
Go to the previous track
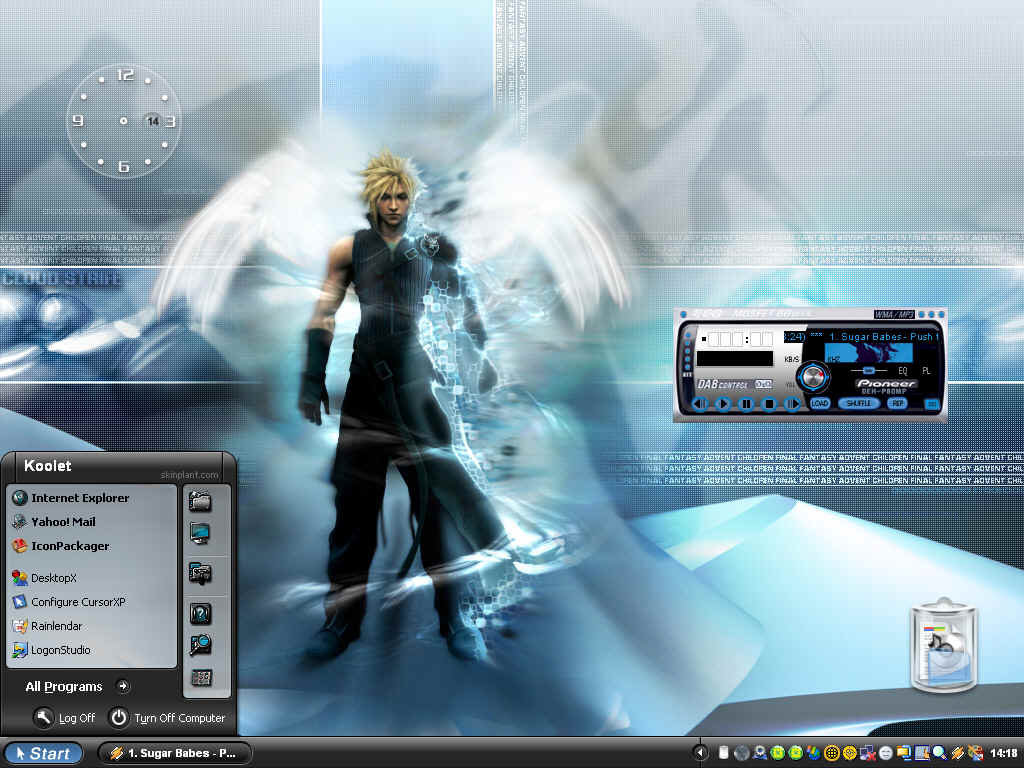tap(699, 404)
